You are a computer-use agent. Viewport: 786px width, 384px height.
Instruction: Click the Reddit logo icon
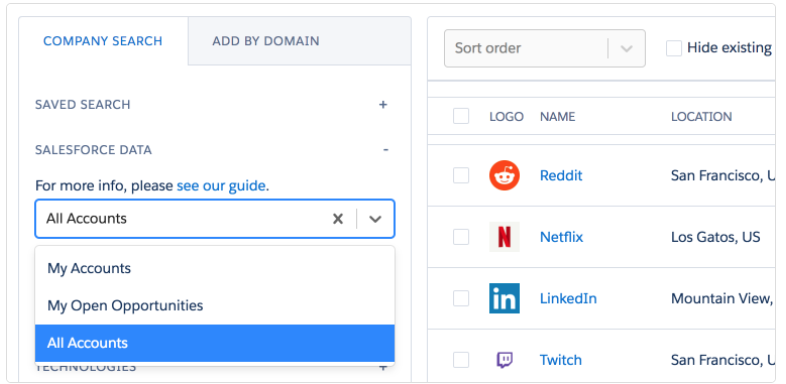504,175
